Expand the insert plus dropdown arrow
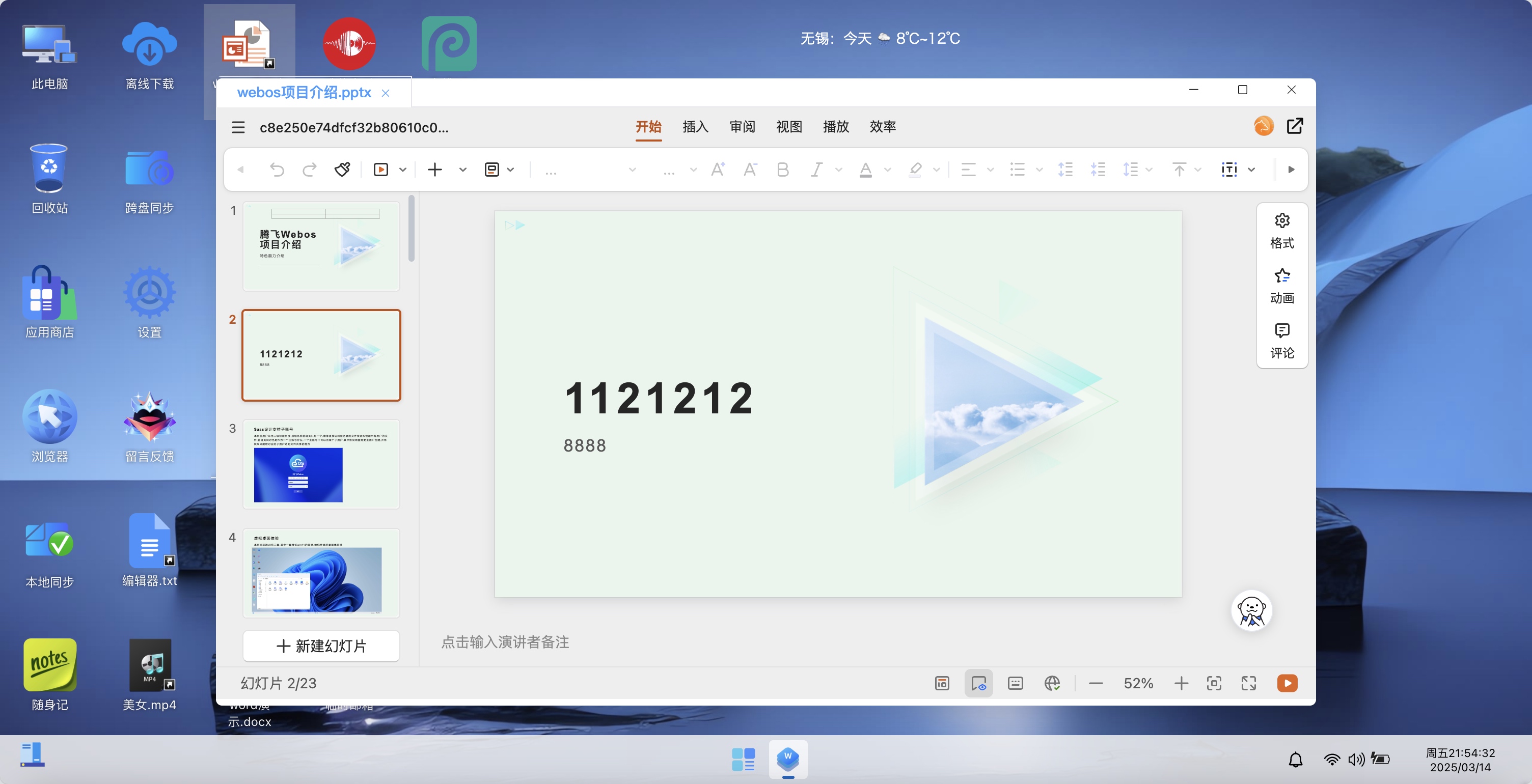This screenshot has height=784, width=1532. pos(462,170)
